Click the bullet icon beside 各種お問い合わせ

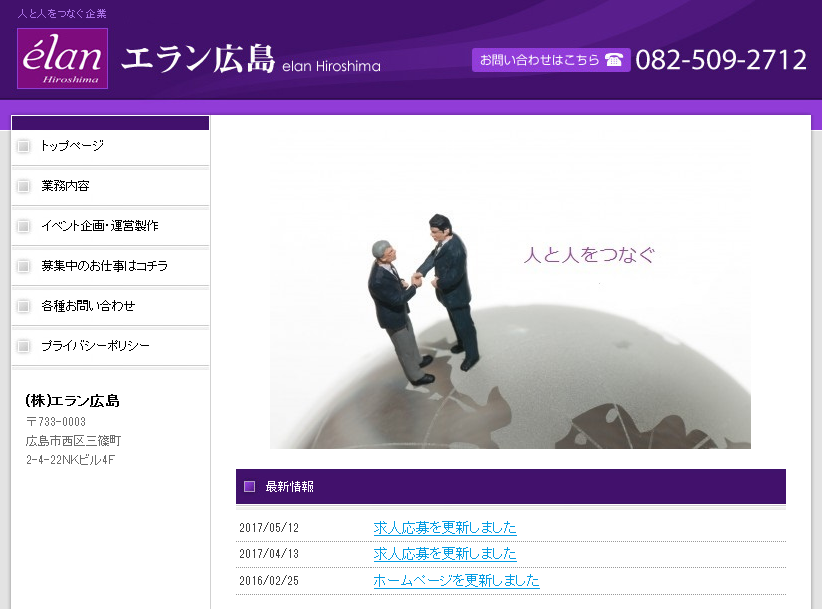pos(24,306)
